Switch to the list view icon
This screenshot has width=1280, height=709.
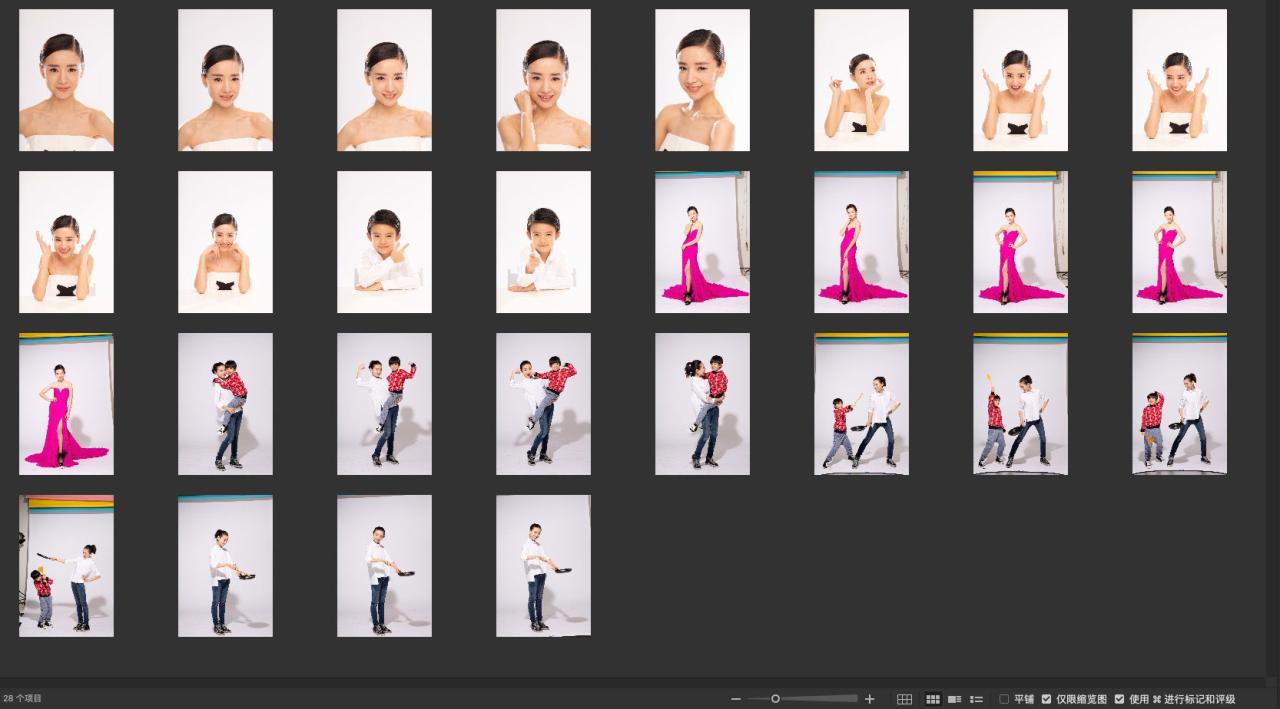[977, 699]
